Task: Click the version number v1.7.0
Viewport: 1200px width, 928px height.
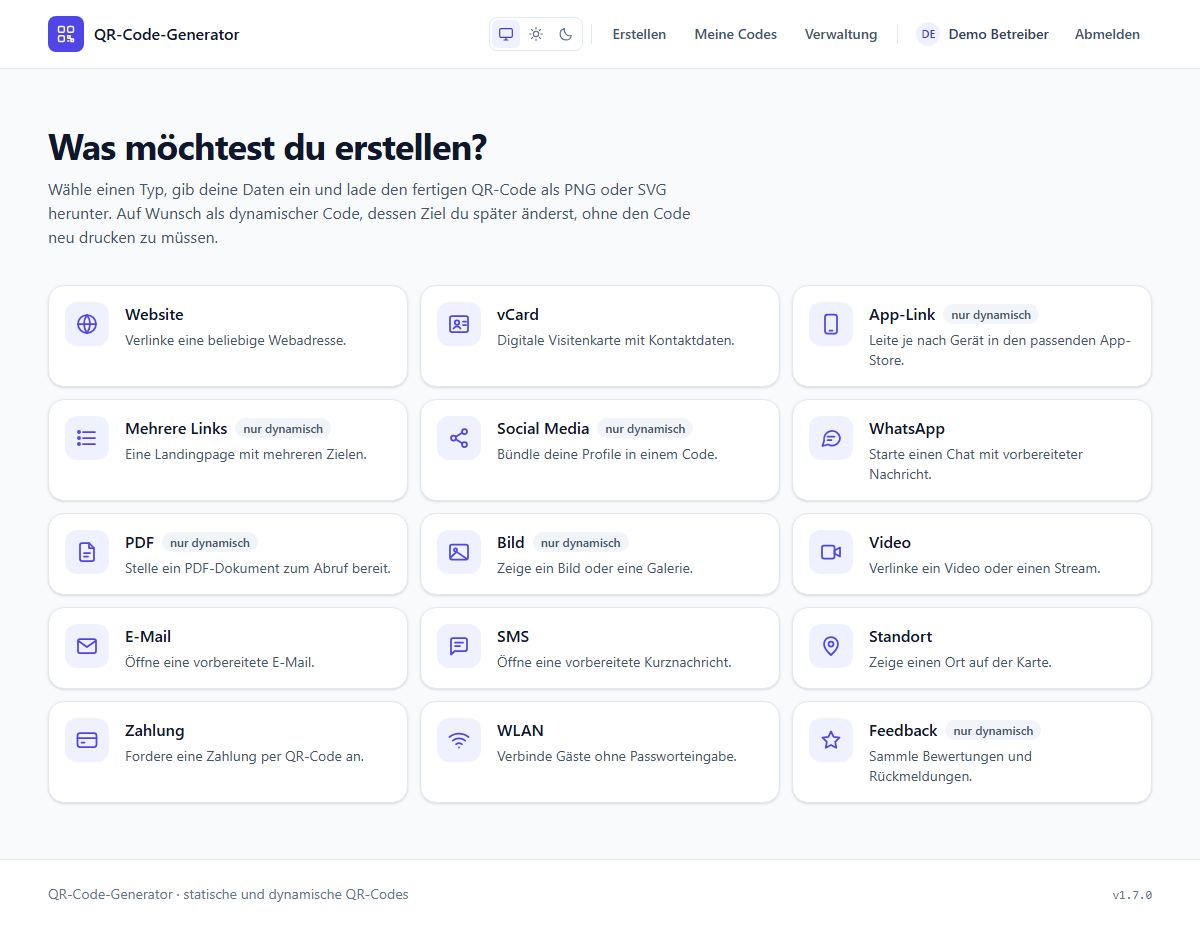Action: tap(1132, 895)
